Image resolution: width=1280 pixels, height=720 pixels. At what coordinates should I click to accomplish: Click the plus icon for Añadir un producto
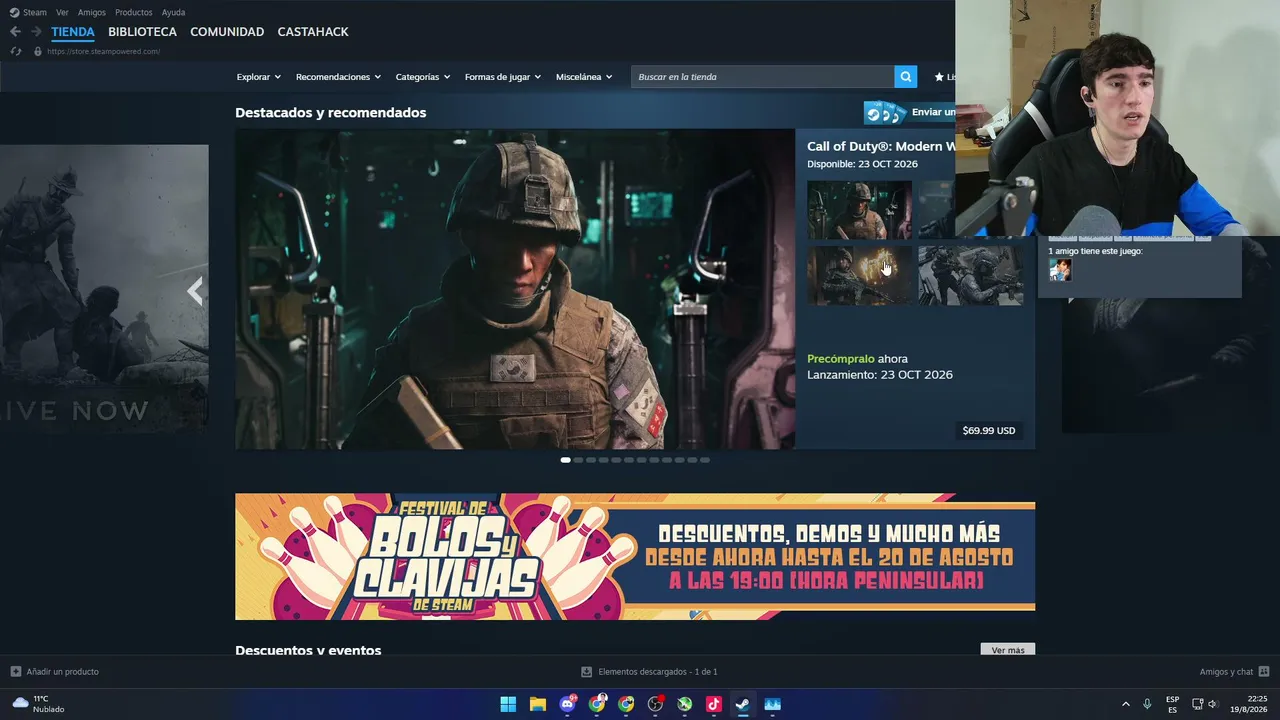pos(15,672)
